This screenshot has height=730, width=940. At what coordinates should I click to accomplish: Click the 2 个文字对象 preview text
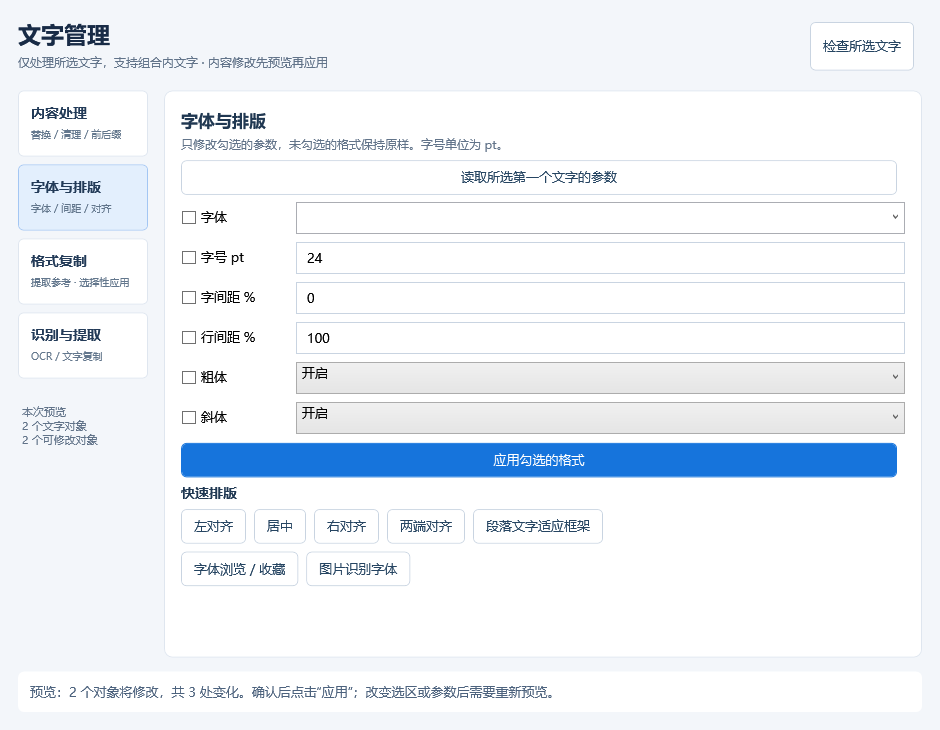55,426
